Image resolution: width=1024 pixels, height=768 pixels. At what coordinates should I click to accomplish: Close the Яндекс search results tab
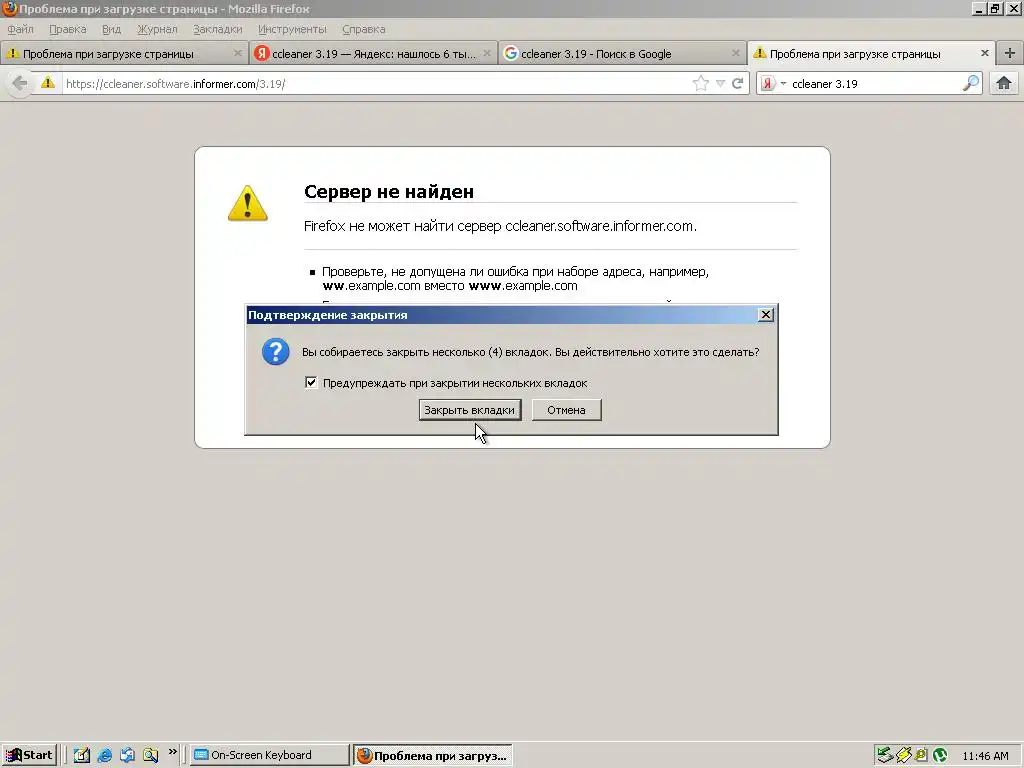(x=487, y=54)
